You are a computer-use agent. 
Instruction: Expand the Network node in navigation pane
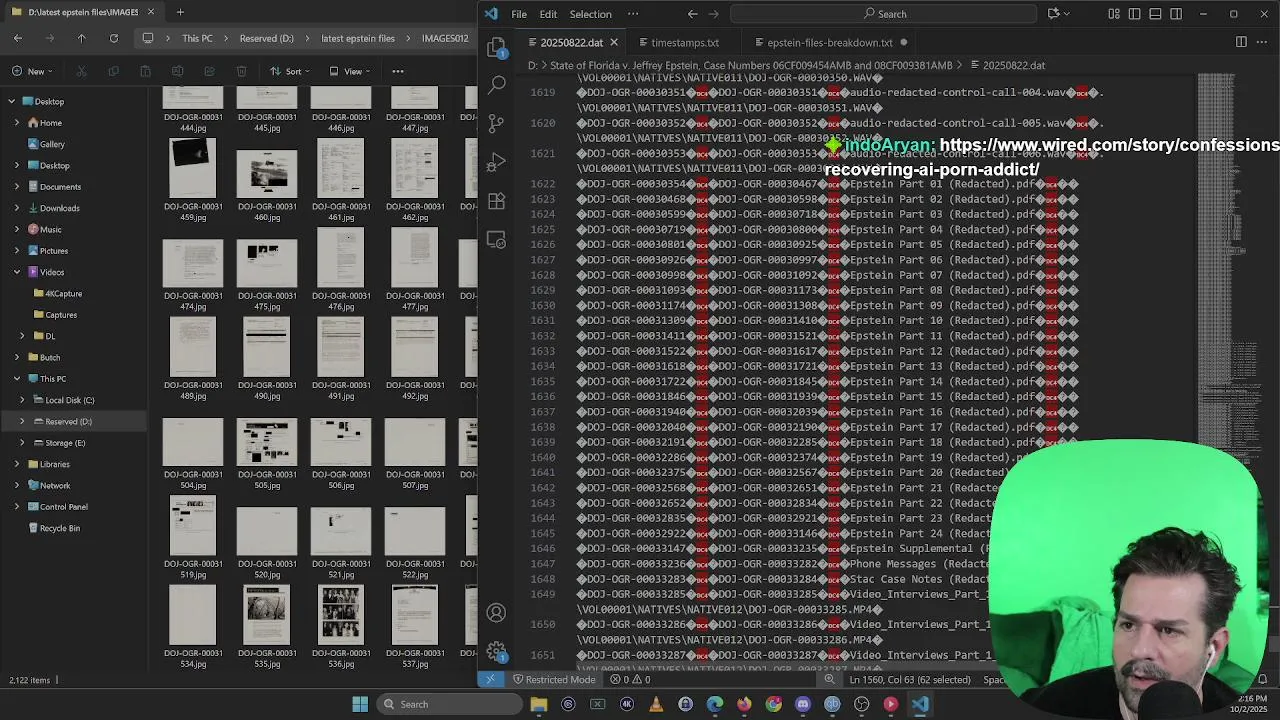pyautogui.click(x=17, y=485)
